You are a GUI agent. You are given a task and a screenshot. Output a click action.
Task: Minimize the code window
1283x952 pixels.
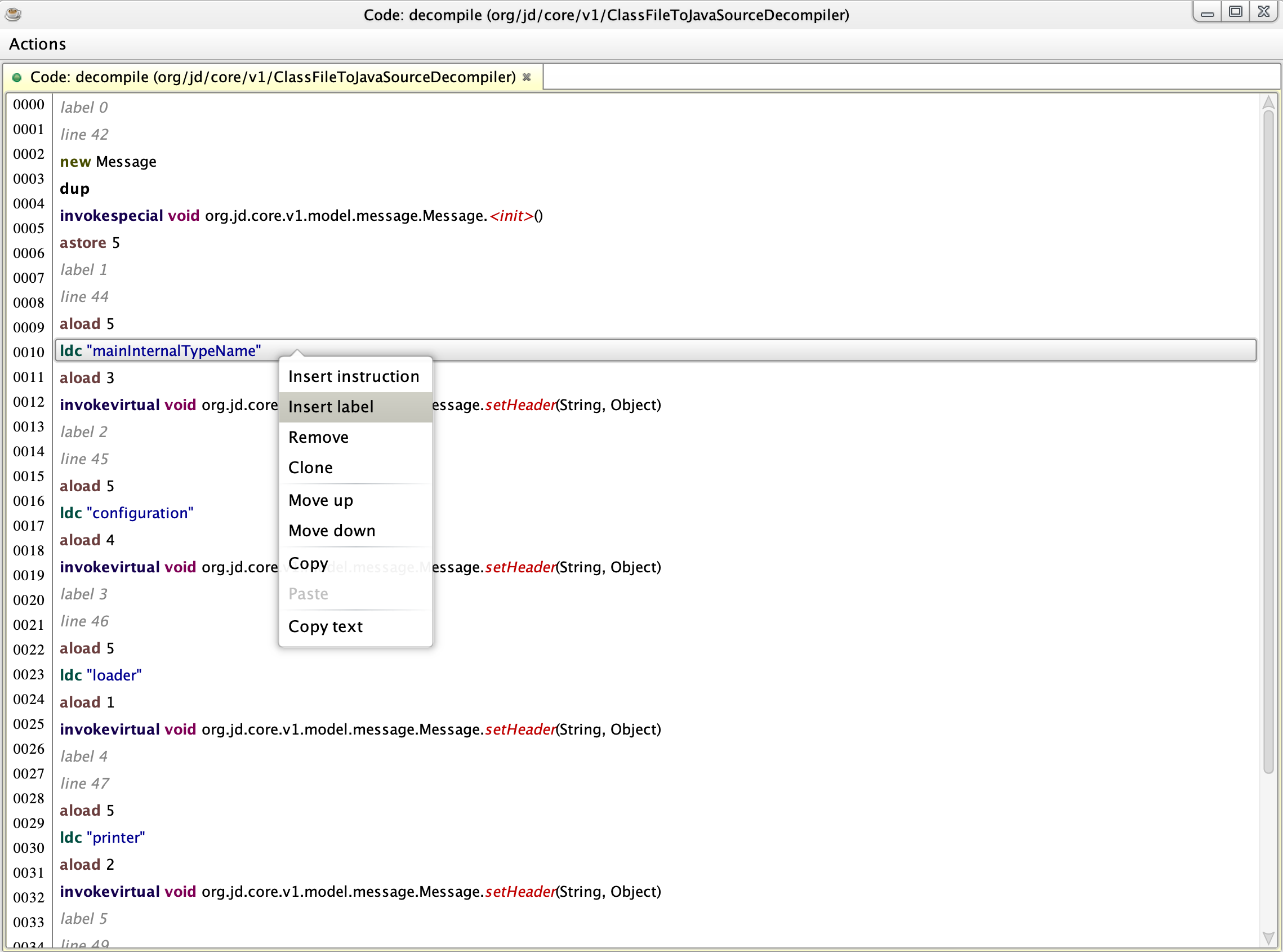pyautogui.click(x=1207, y=11)
